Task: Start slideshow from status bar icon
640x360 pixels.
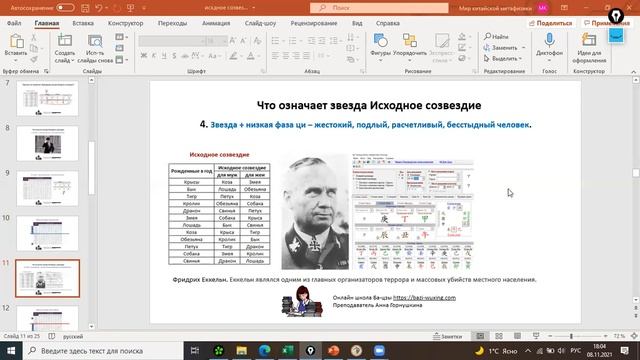Action: pos(536,336)
